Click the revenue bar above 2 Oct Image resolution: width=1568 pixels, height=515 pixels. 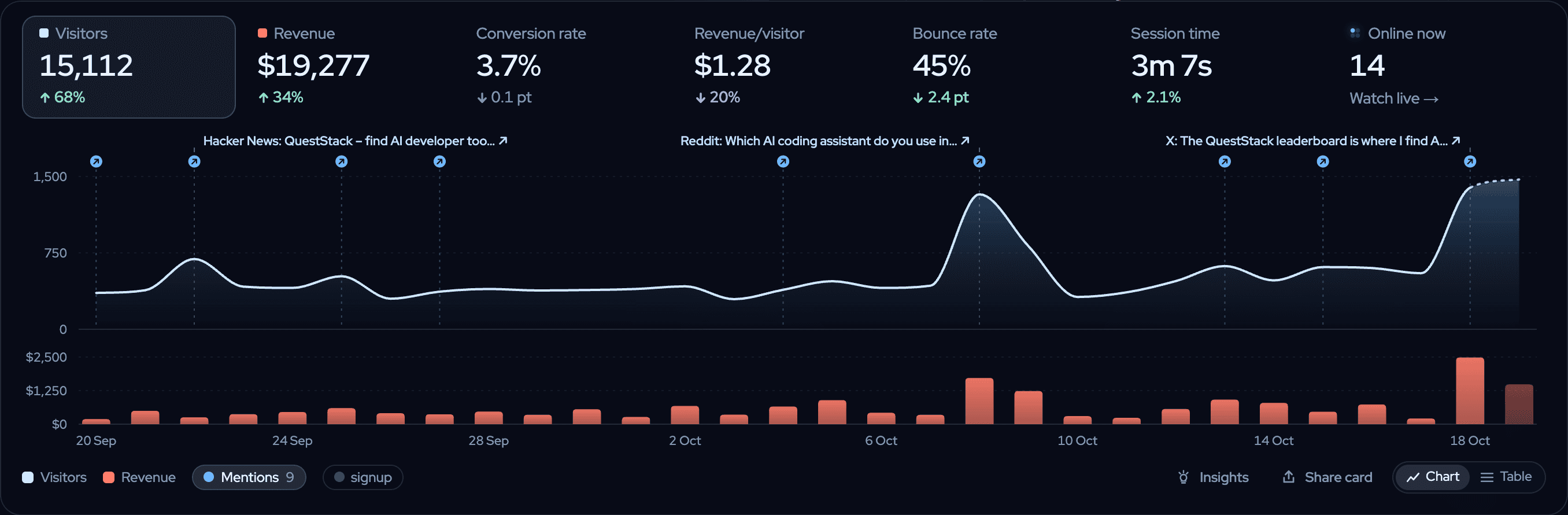(x=685, y=415)
